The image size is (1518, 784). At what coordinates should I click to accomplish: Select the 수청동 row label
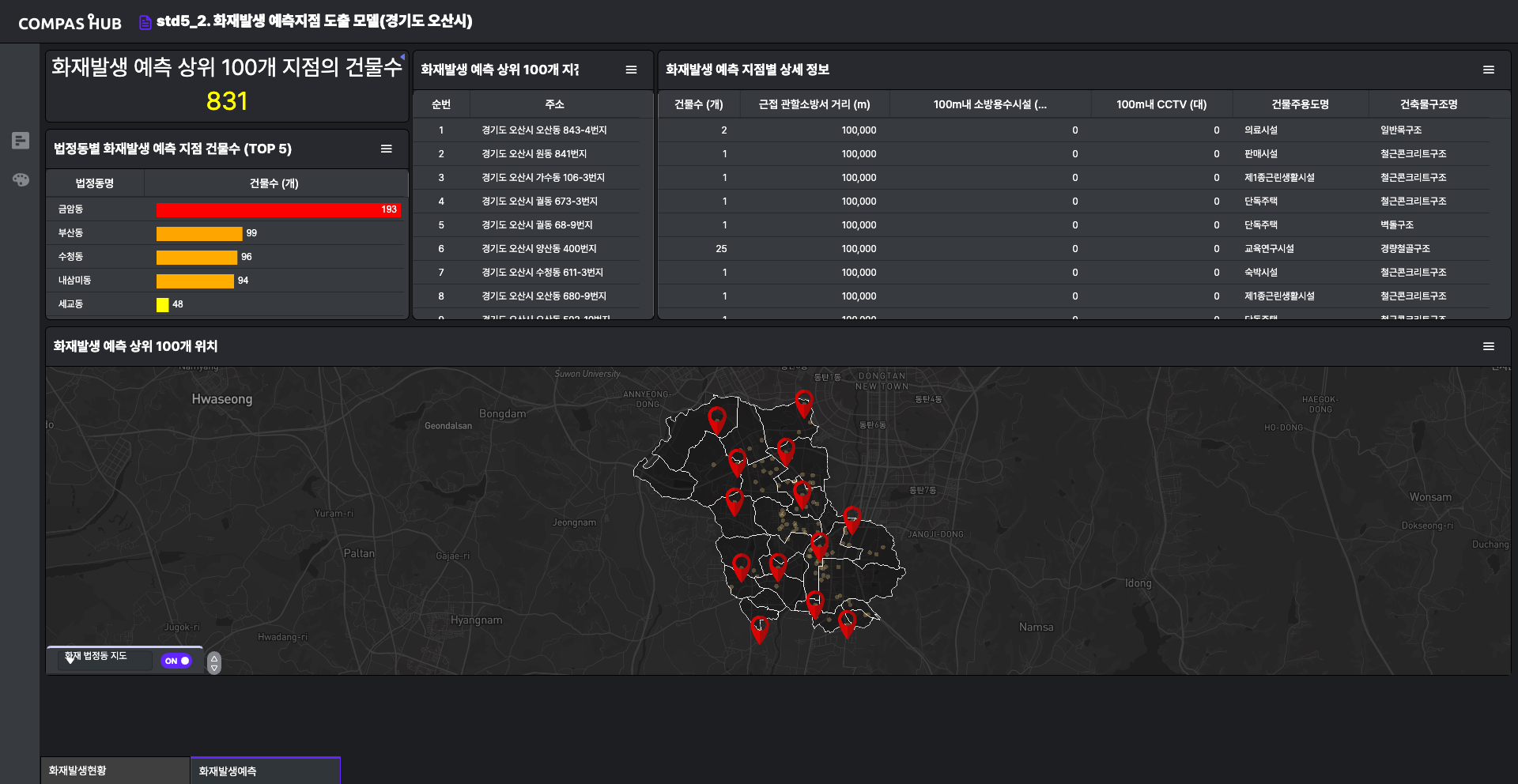click(70, 257)
